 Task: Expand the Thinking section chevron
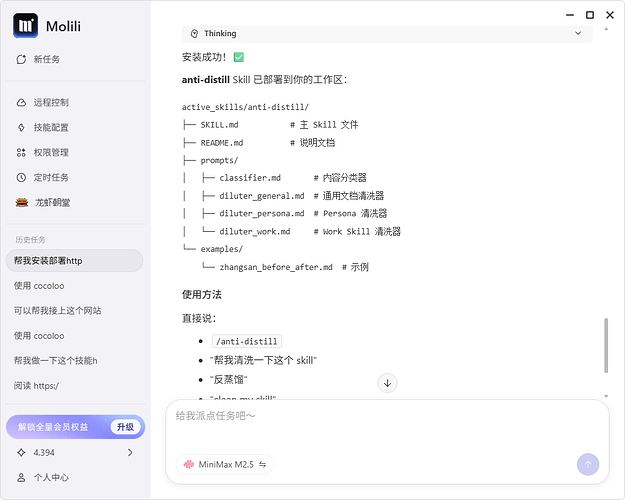pos(578,33)
